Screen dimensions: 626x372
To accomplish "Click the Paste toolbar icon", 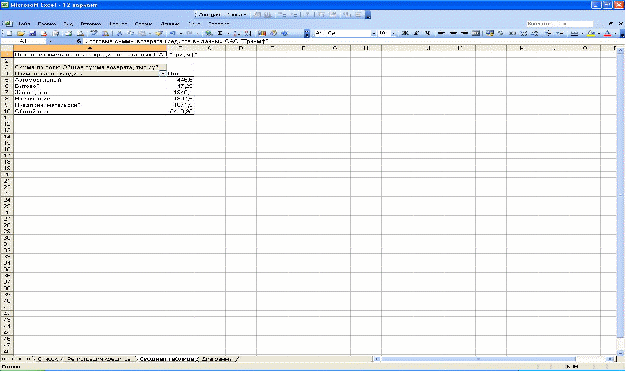I will [x=142, y=34].
